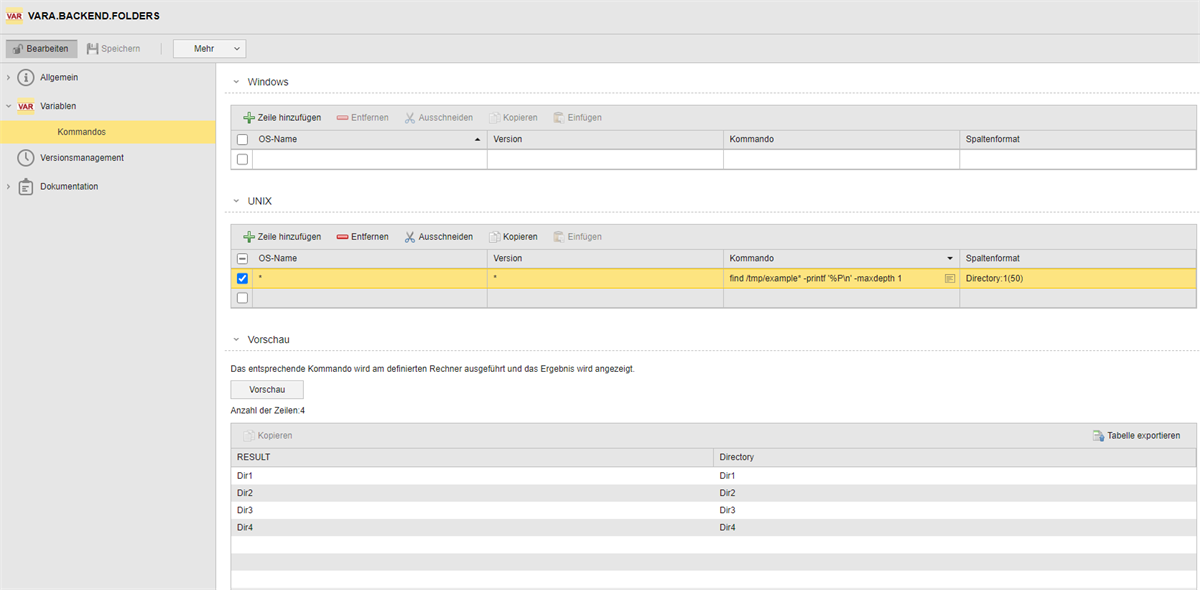Click the Vorschau button to run the command
Viewport: 1200px width, 590px height.
(266, 389)
